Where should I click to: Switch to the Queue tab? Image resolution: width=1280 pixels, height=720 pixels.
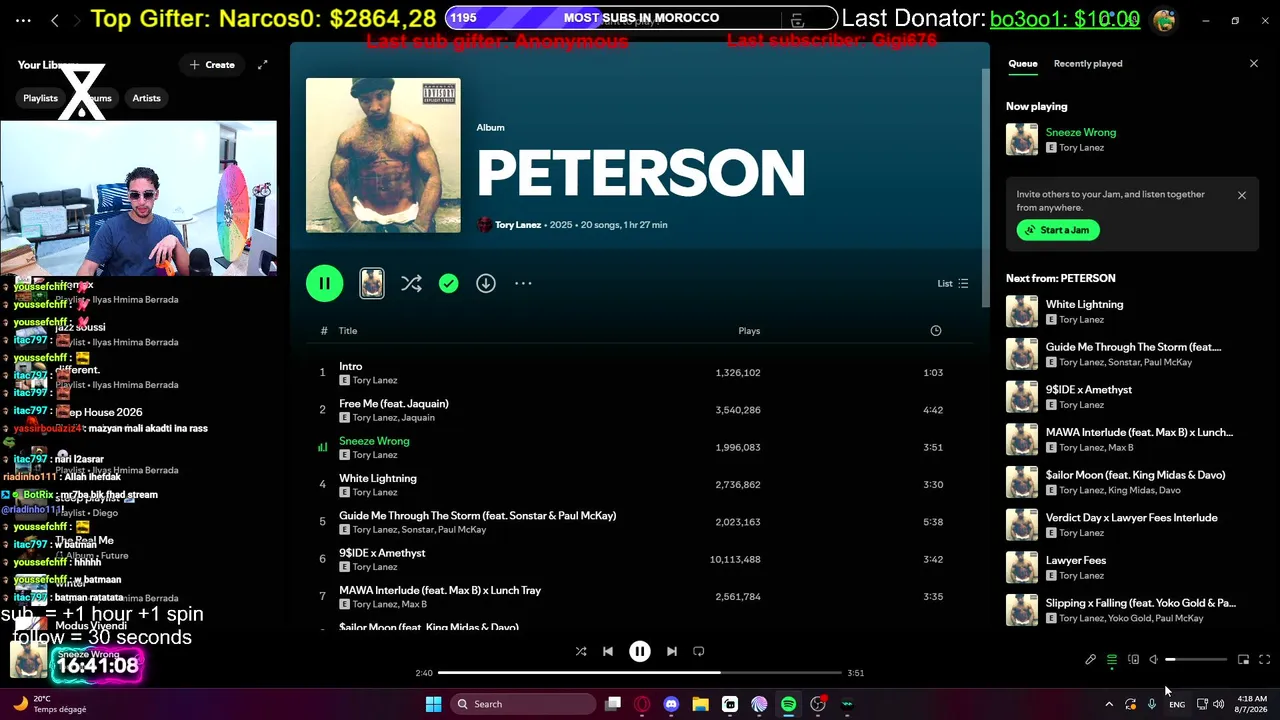click(1023, 64)
